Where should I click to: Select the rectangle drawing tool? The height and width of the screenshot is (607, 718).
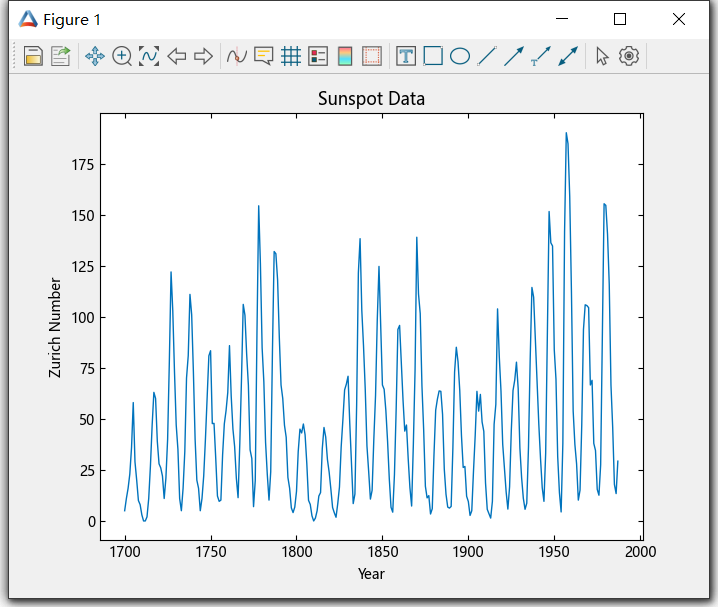433,56
